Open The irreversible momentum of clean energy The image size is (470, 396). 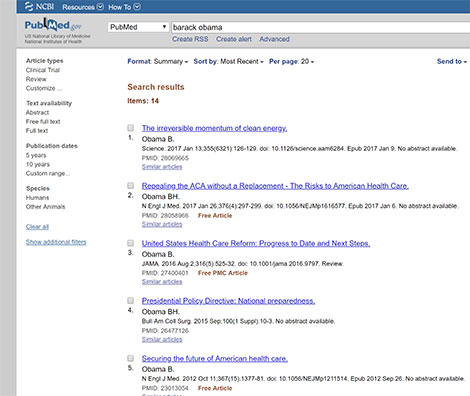click(214, 128)
